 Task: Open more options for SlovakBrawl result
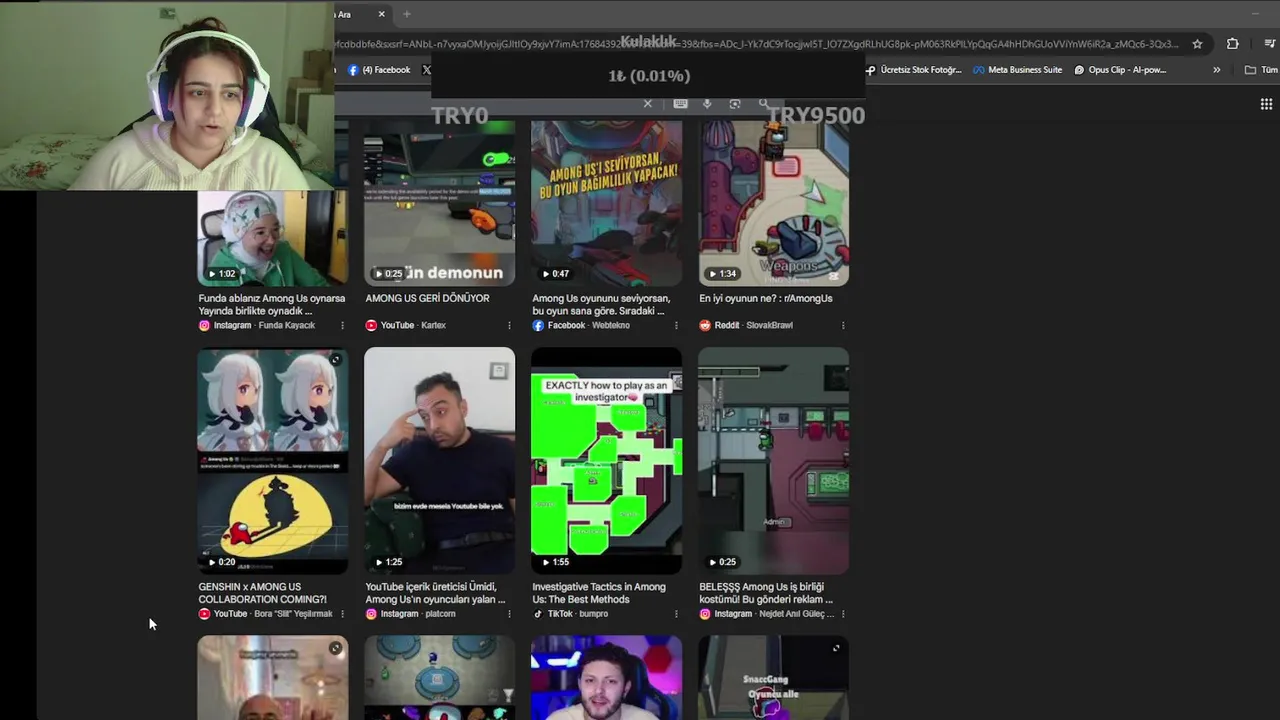(843, 325)
